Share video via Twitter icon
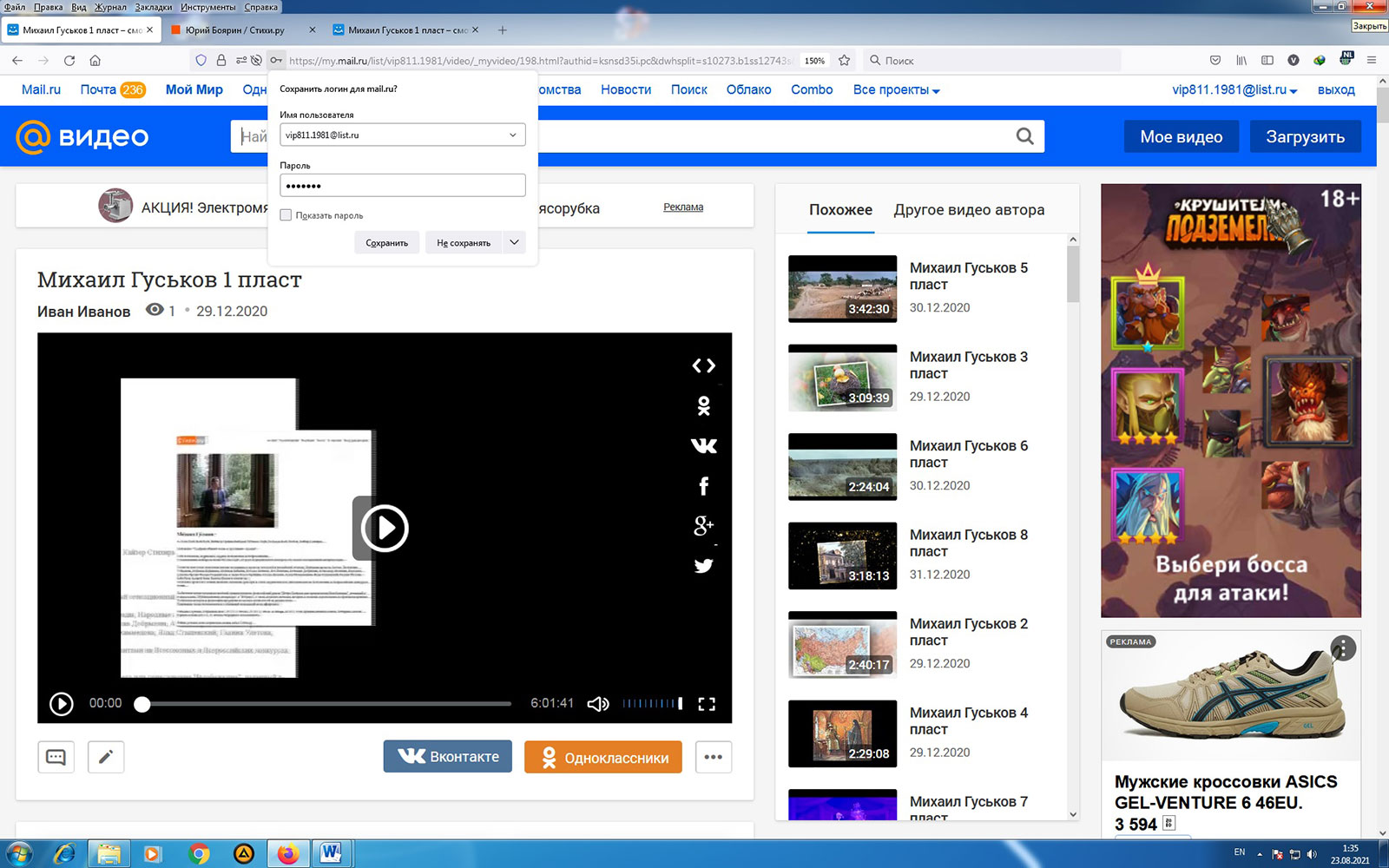The image size is (1389, 868). (703, 566)
